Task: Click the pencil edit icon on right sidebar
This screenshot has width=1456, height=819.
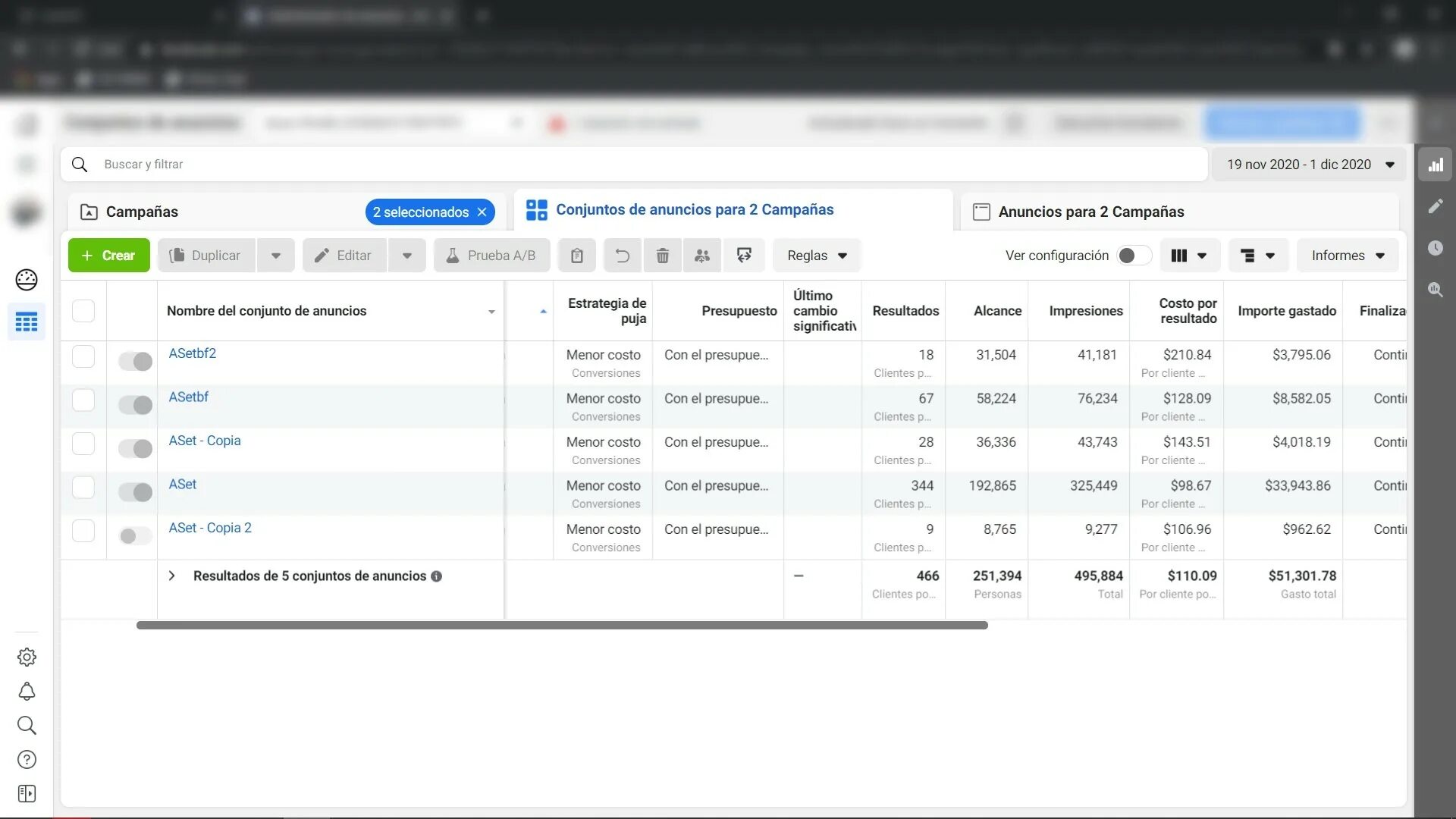Action: click(1435, 206)
